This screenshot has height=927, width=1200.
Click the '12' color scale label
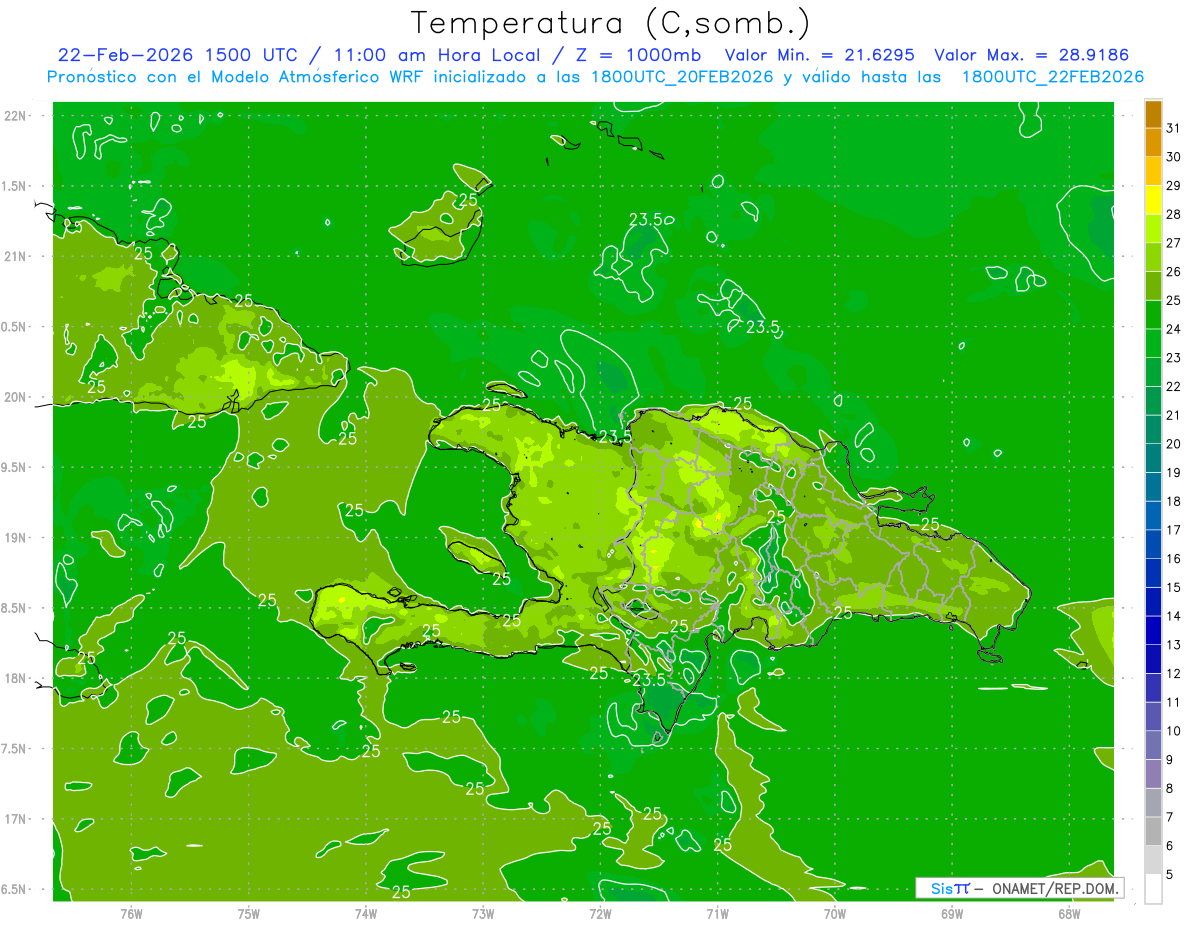(x=1173, y=673)
